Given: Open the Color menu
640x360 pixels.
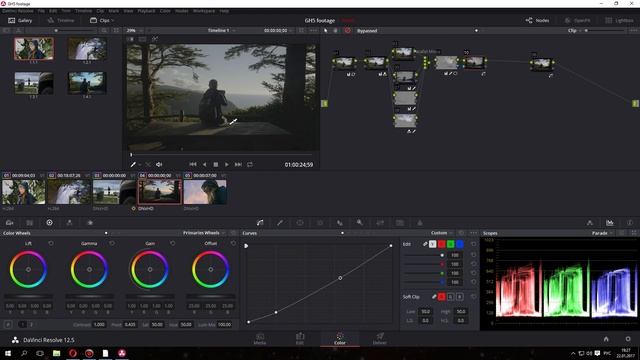Looking at the screenshot, I should (x=165, y=11).
